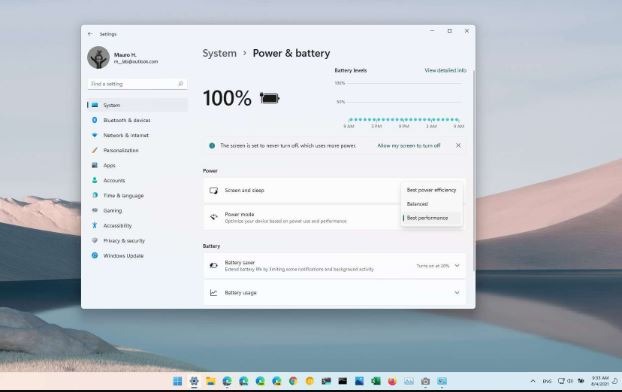
Task: Click Allow my screen to turn off
Action: (409, 146)
